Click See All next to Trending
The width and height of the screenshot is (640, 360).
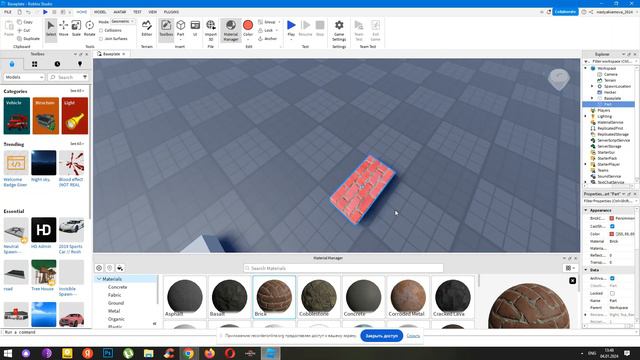coord(76,144)
